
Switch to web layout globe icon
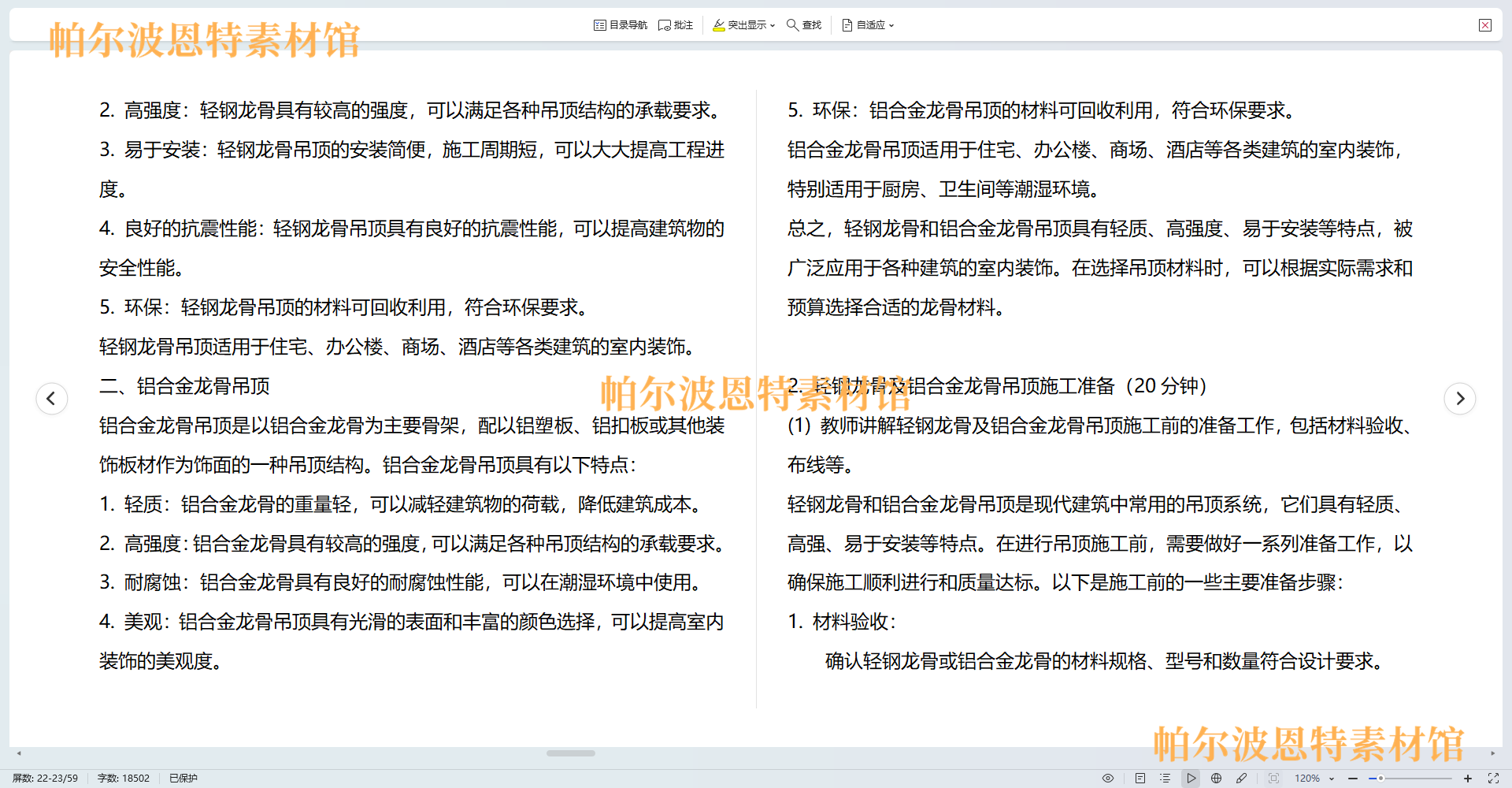[x=1216, y=778]
